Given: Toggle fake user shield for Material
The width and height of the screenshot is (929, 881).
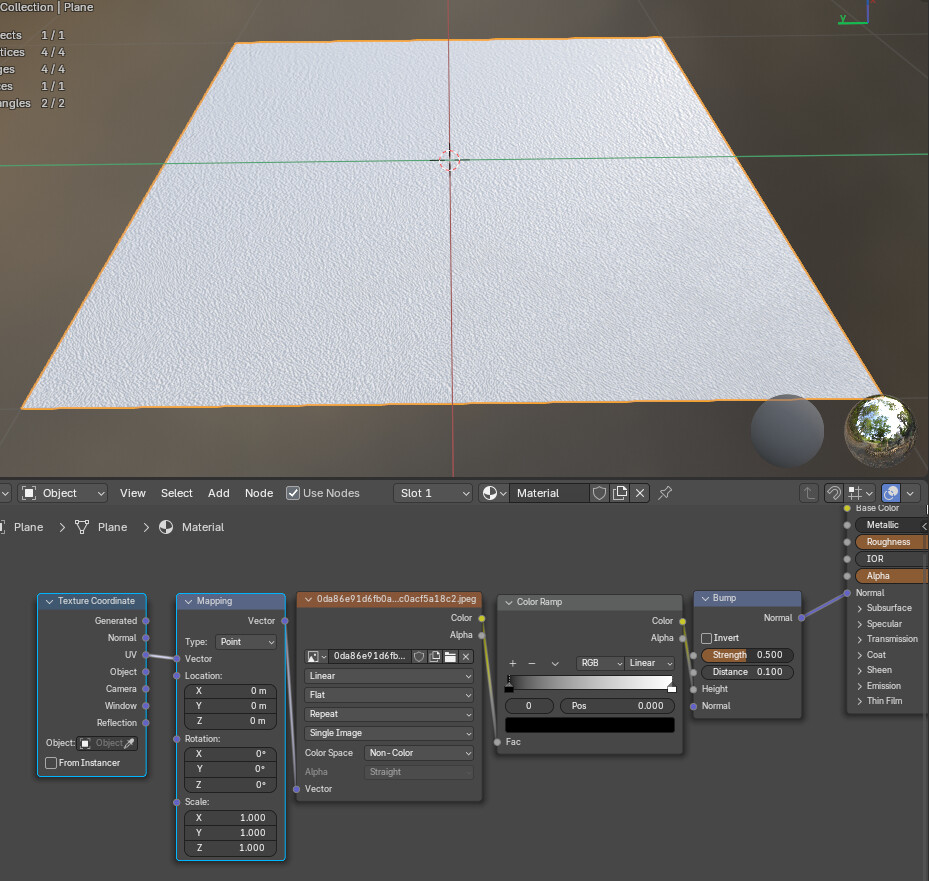Looking at the screenshot, I should 599,493.
